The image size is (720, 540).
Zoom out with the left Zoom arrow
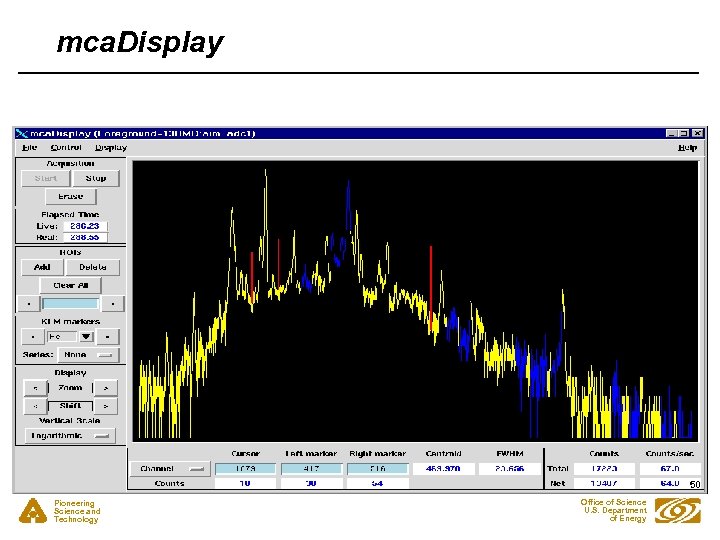35,388
